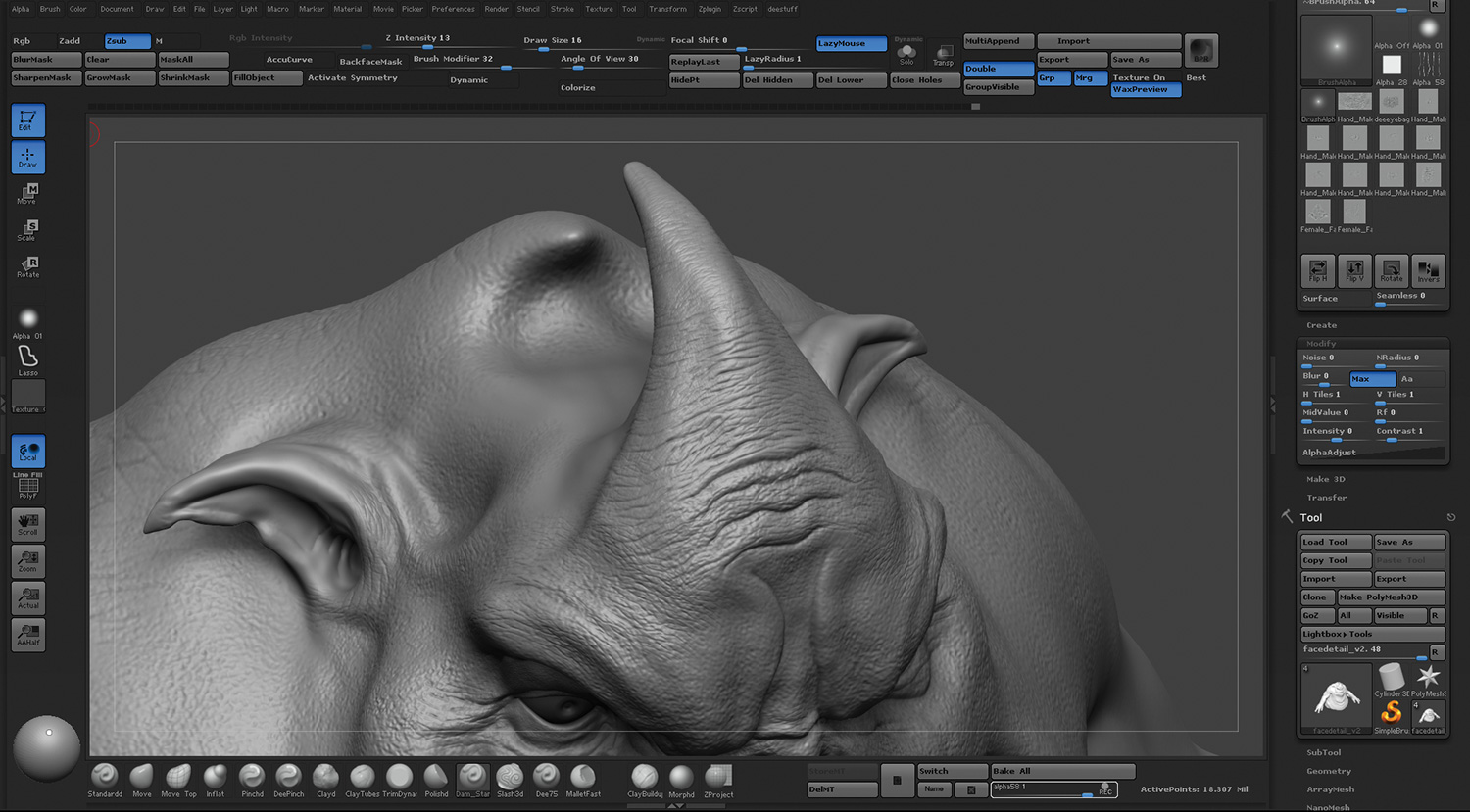Expand the Create alpha section
This screenshot has height=812, width=1470.
coord(1321,325)
